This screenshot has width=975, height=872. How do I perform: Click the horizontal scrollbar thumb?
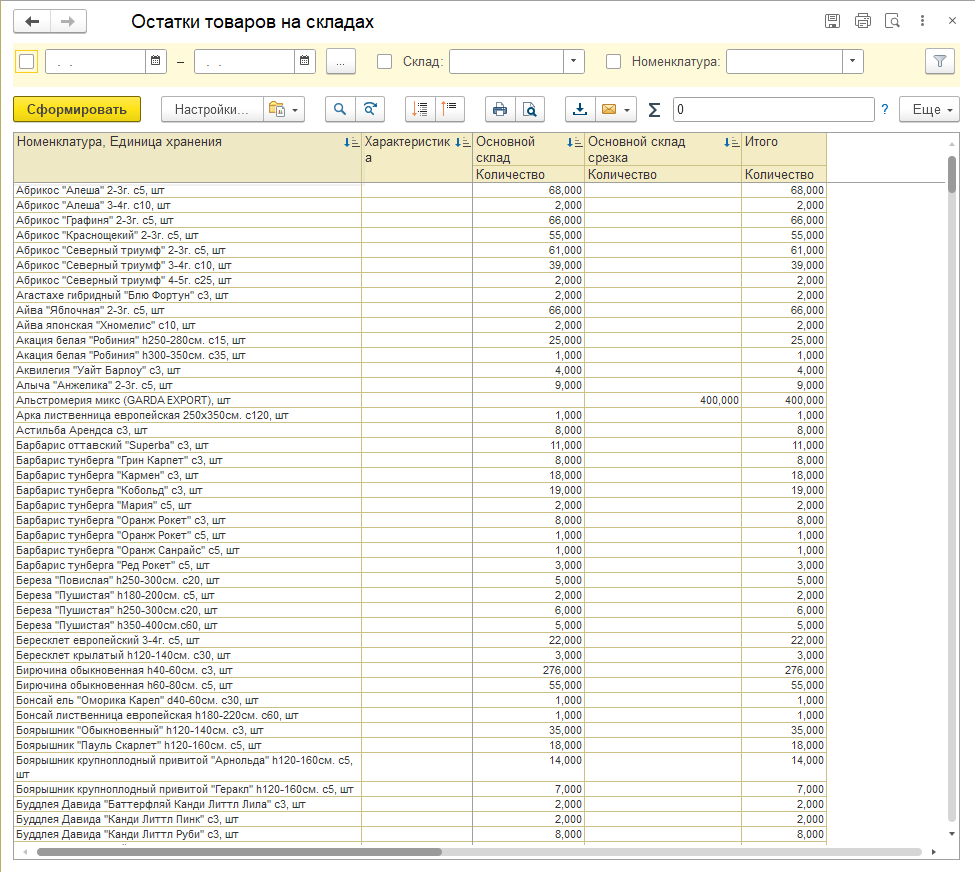coord(239,851)
